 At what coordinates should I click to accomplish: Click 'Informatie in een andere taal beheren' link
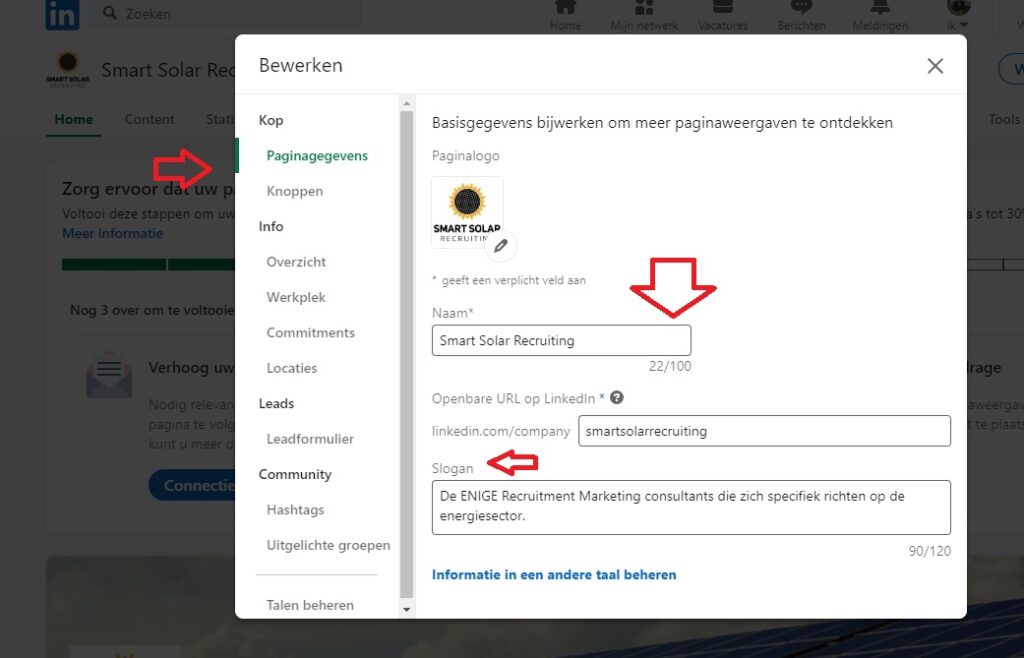tap(554, 575)
